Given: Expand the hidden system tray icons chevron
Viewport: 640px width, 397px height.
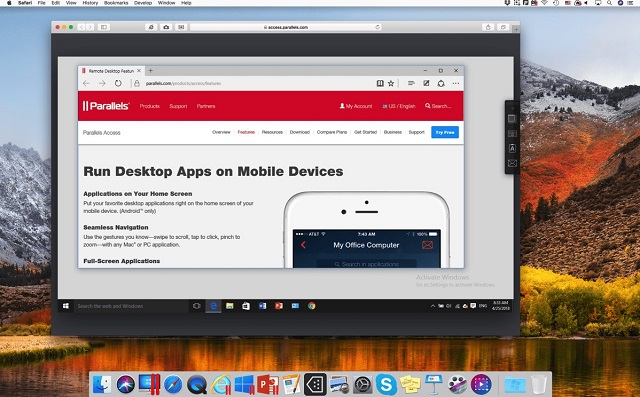Looking at the screenshot, I should [x=433, y=306].
